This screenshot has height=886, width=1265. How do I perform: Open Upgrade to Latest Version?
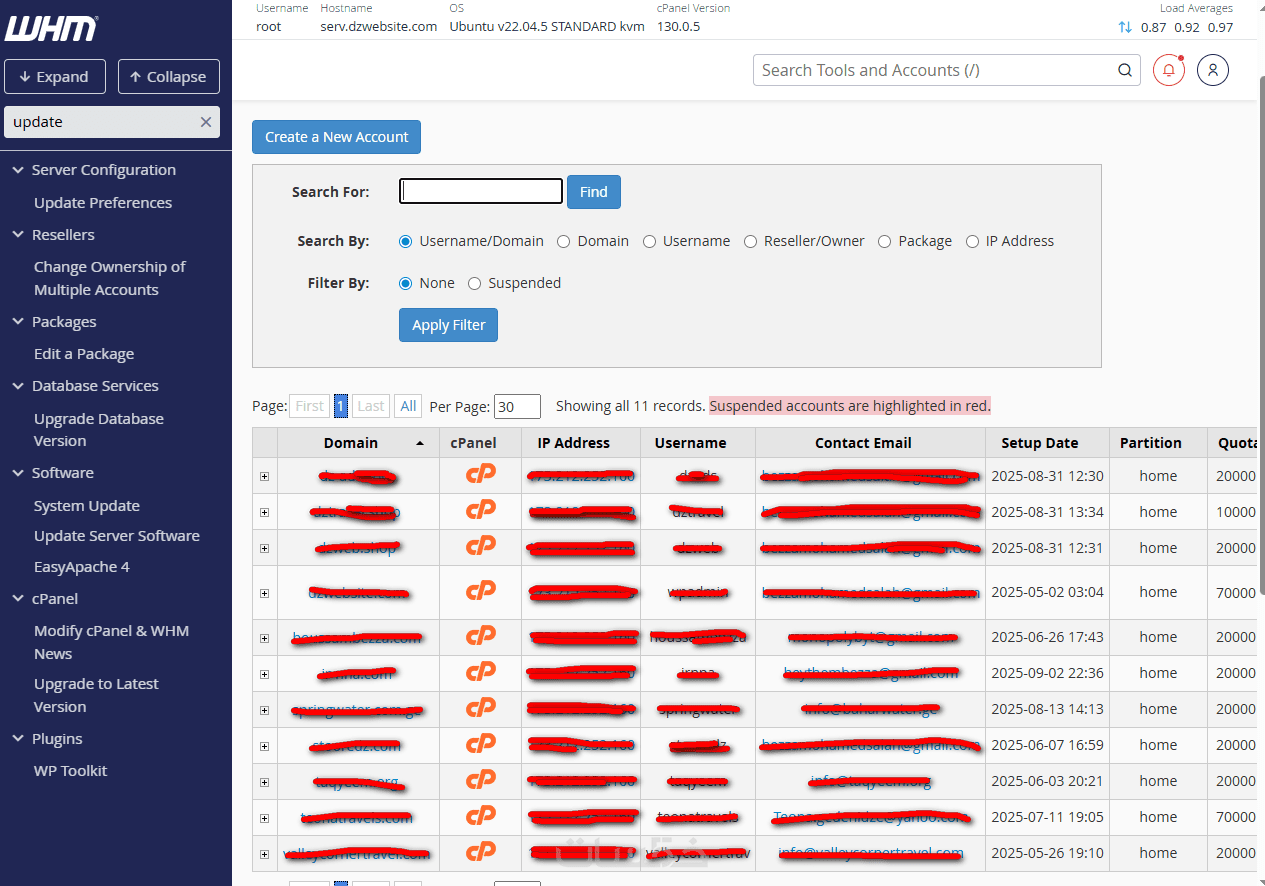(96, 695)
